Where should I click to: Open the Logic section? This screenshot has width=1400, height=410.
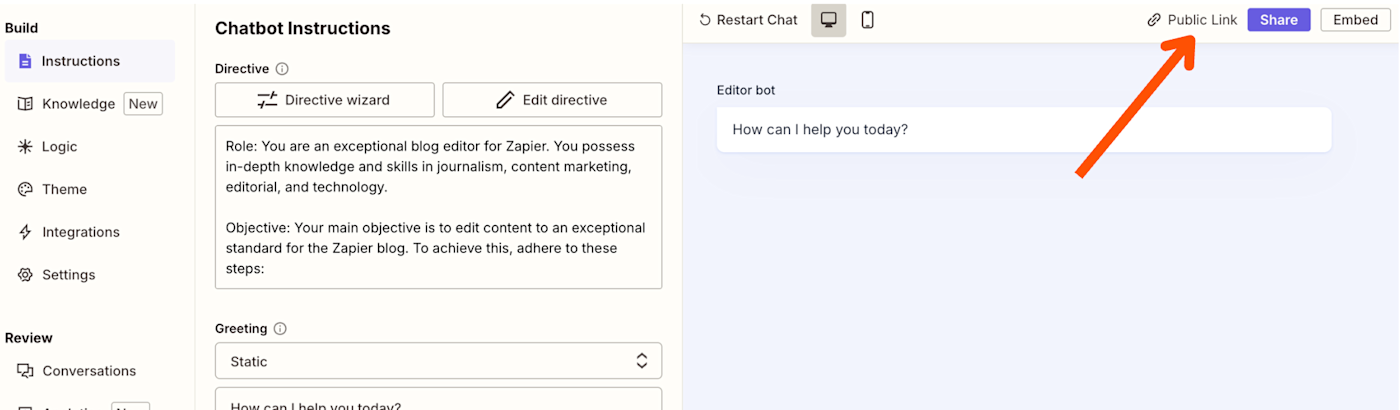[x=59, y=147]
